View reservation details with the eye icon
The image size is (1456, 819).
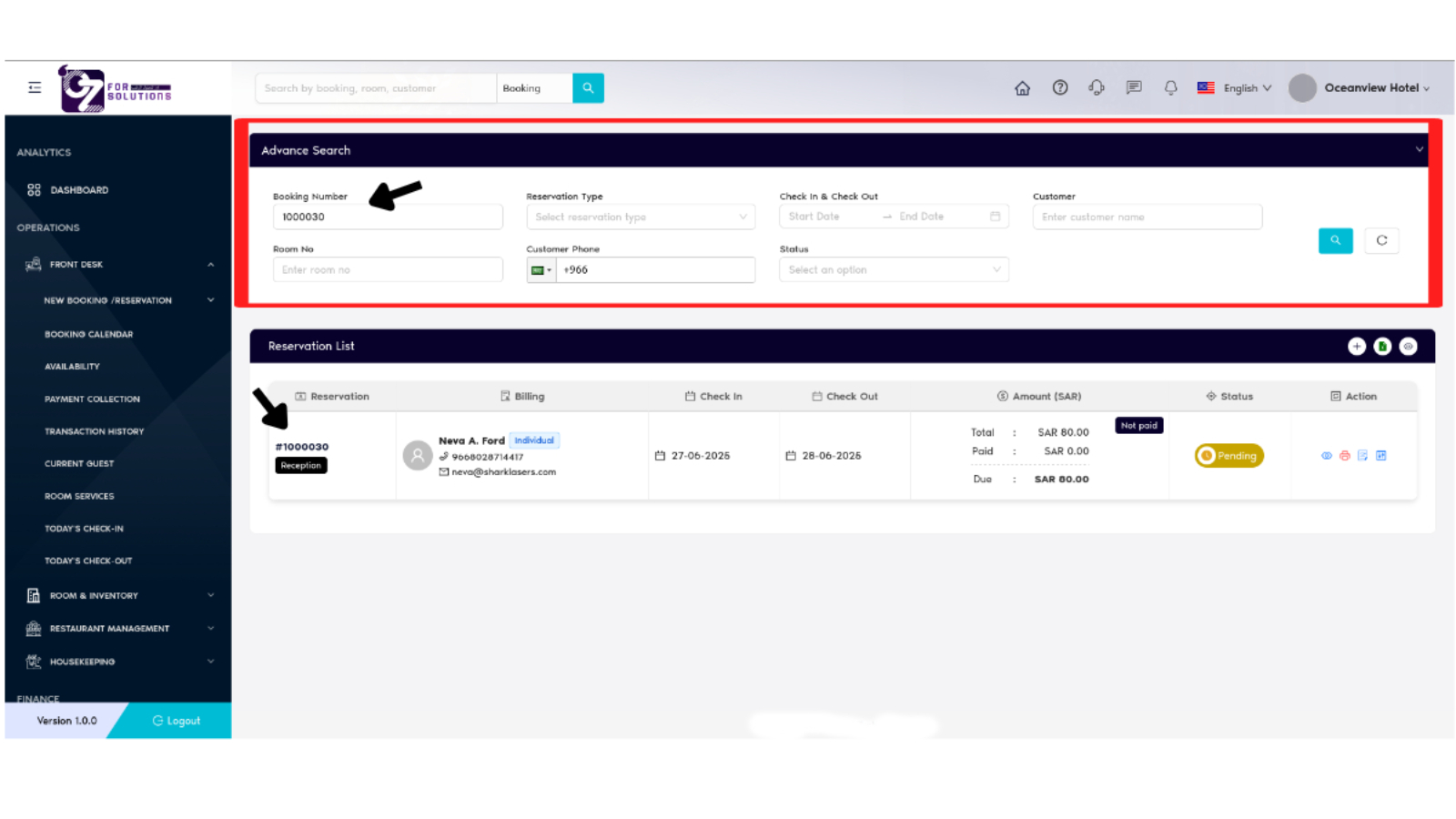point(1326,455)
